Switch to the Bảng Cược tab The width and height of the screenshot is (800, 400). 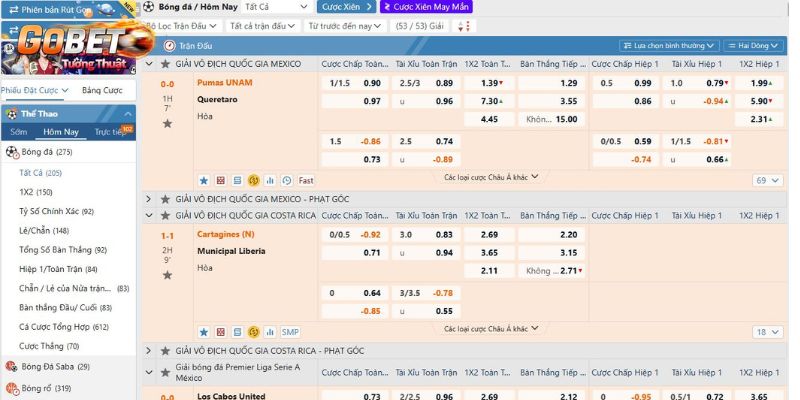coord(102,90)
